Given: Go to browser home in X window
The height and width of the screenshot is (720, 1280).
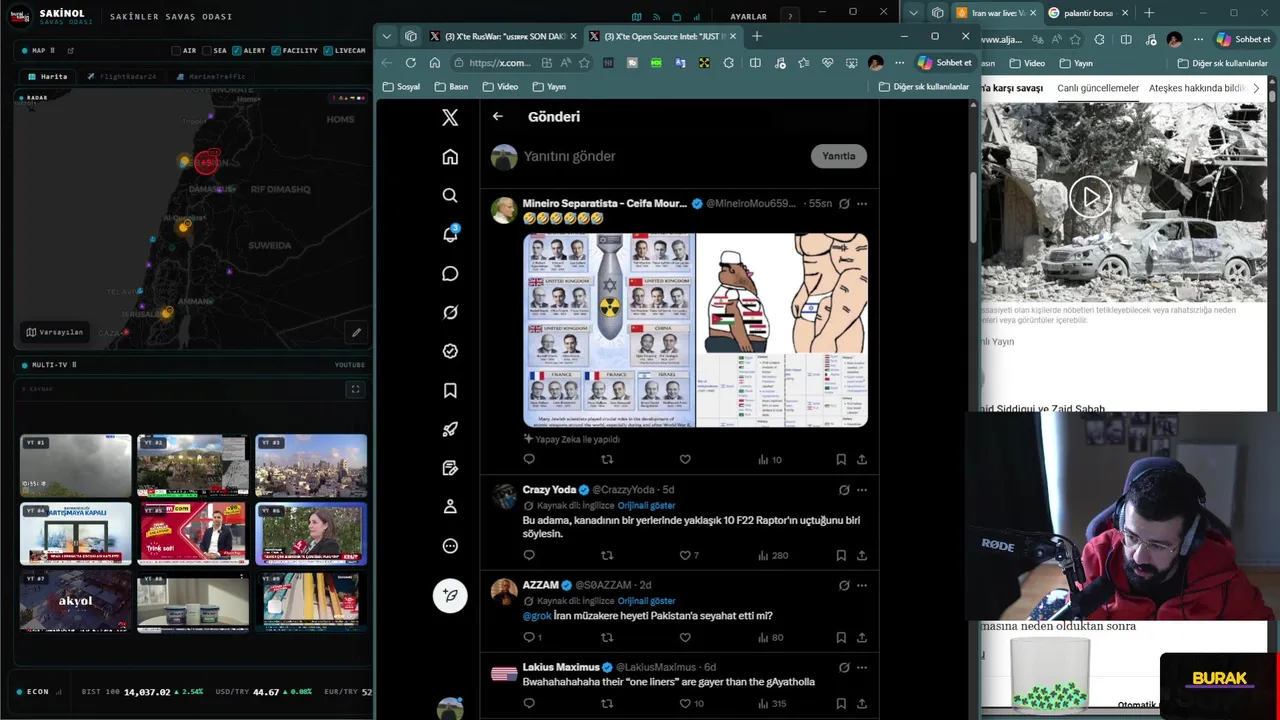Looking at the screenshot, I should pyautogui.click(x=435, y=62).
